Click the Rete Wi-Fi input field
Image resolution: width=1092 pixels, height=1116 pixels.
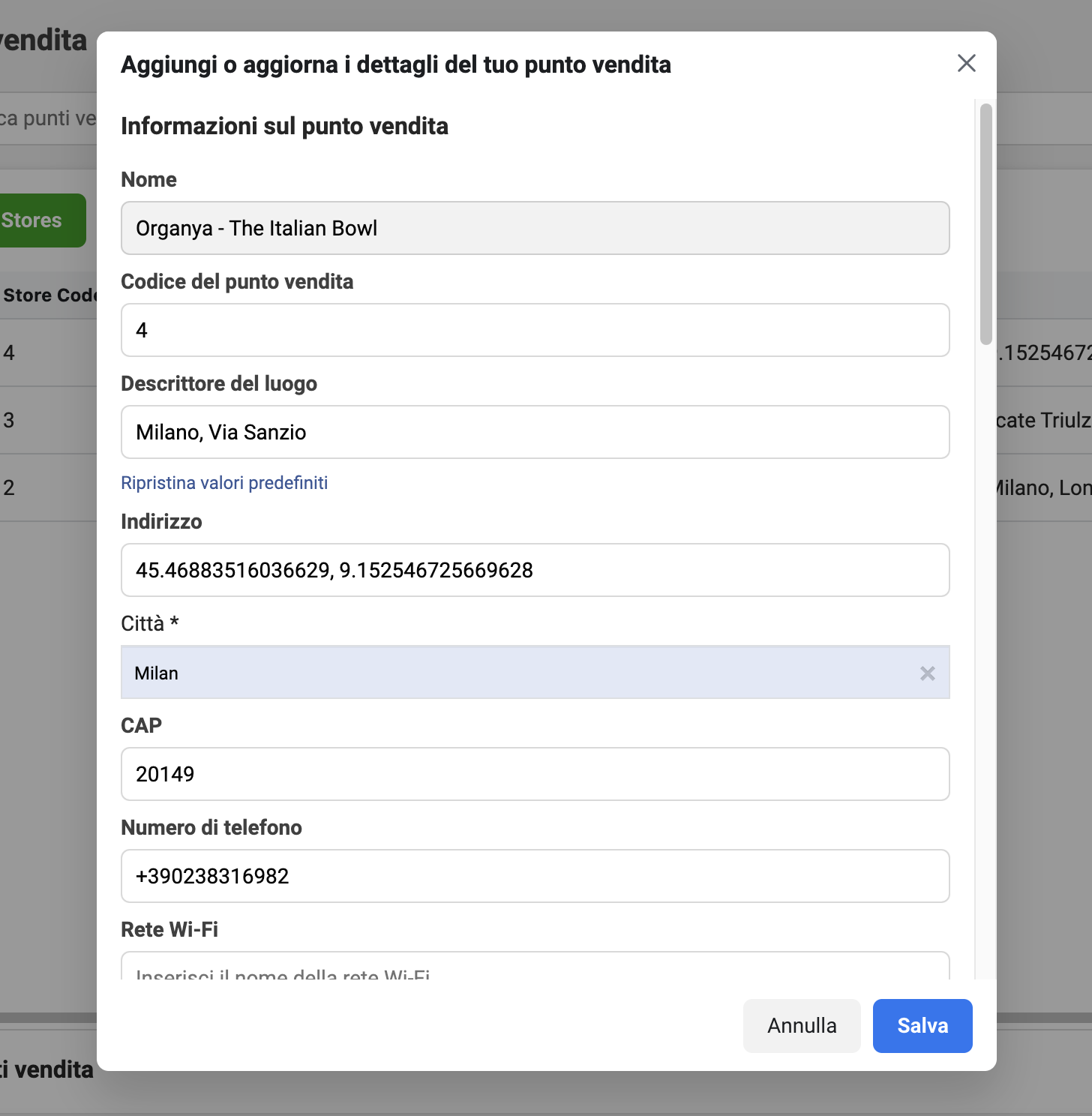535,966
